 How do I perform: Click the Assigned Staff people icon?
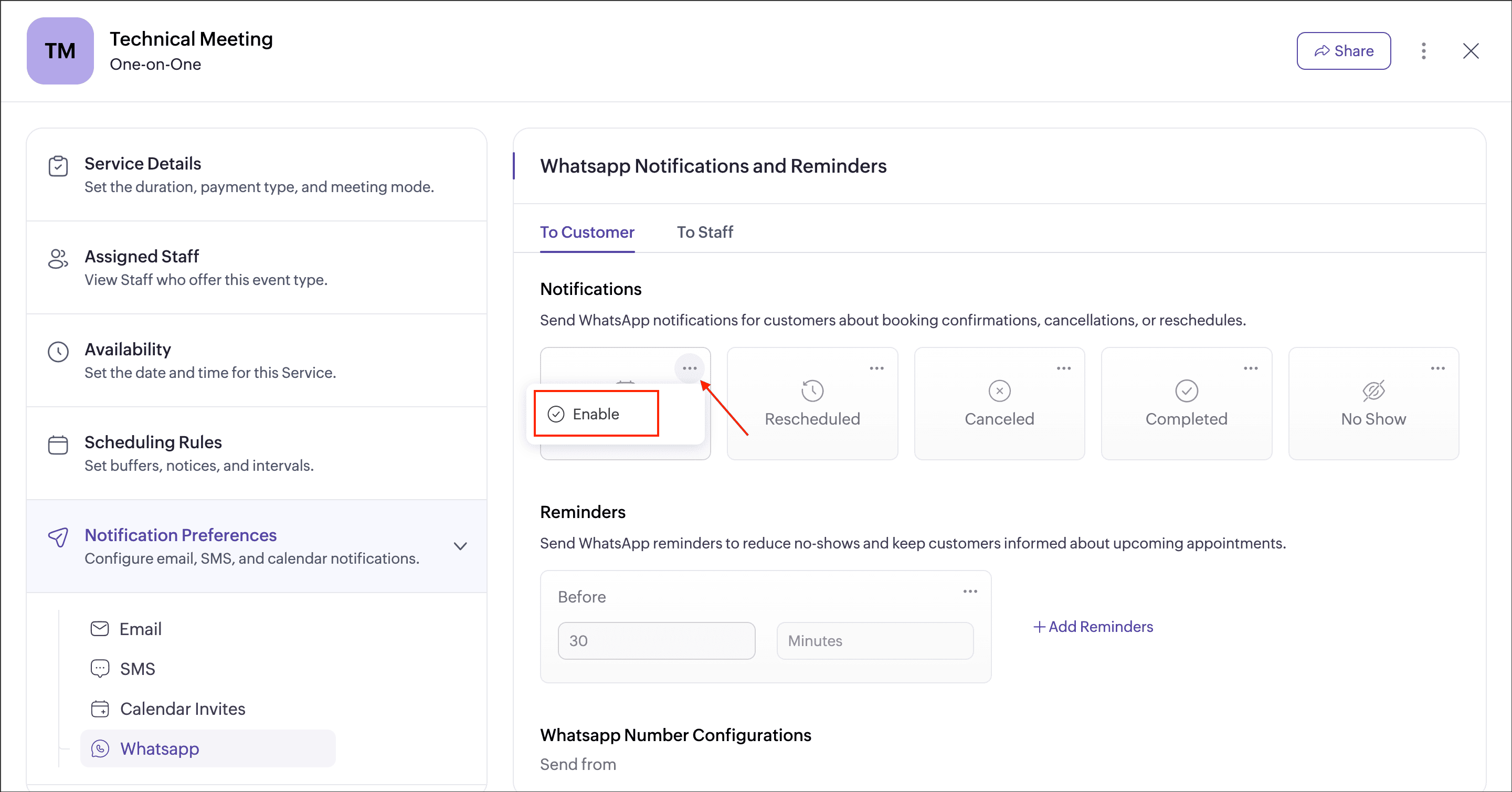click(58, 259)
